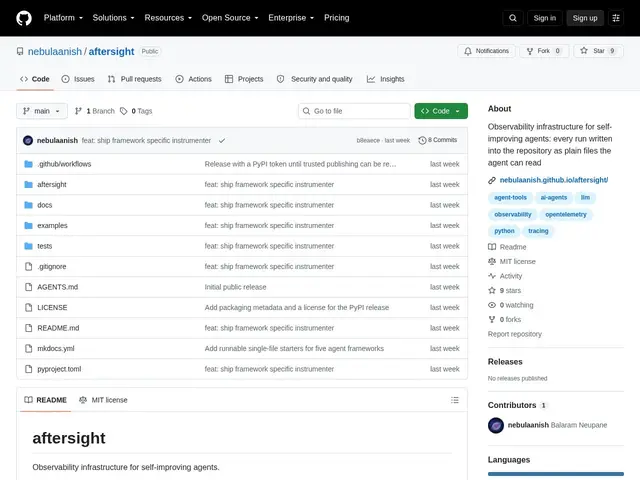The height and width of the screenshot is (480, 640).
Task: Click the pyproject.toml file icon
Action: [x=28, y=369]
